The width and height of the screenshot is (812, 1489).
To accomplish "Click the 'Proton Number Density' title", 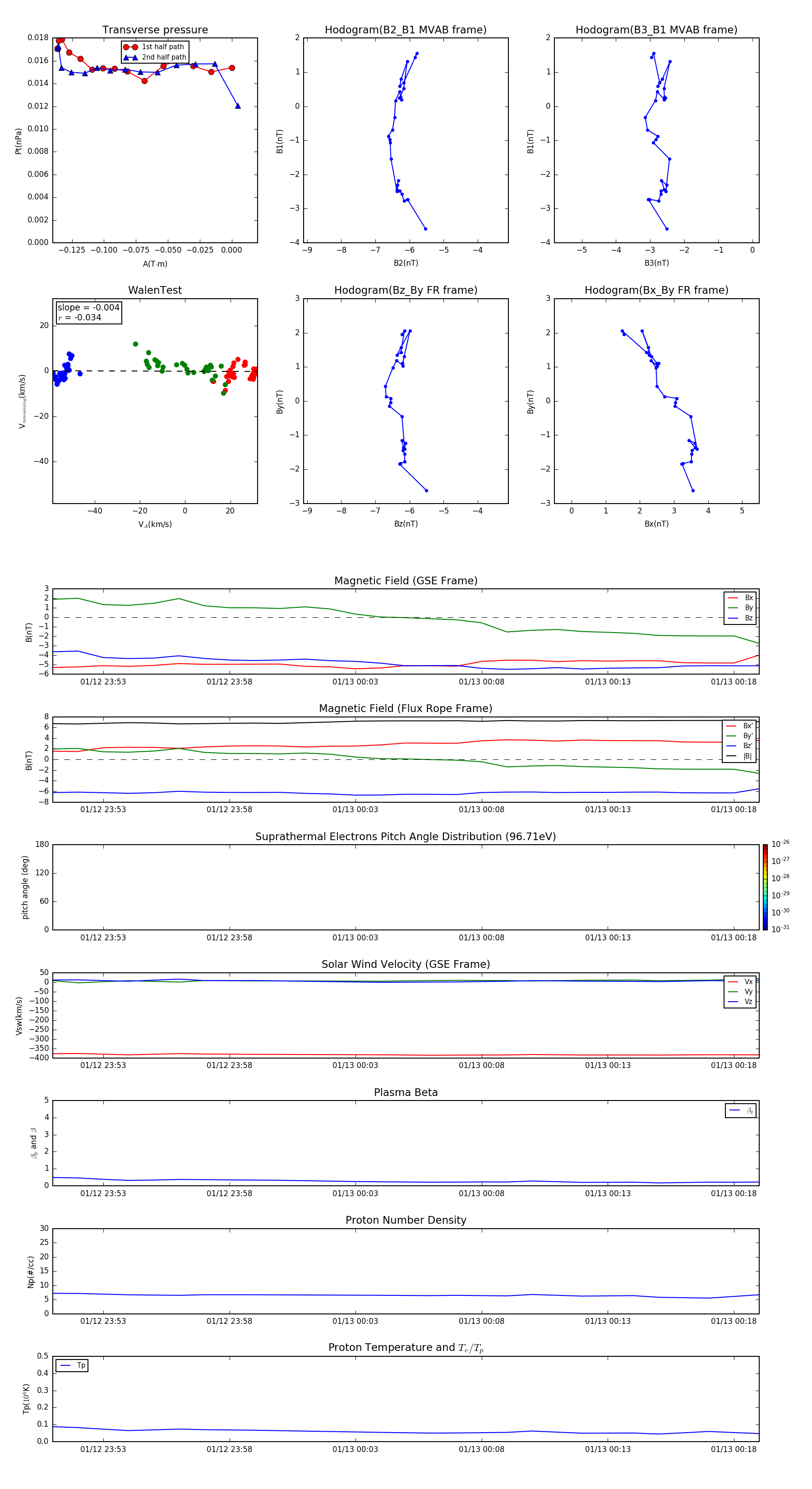I will pos(406,1220).
